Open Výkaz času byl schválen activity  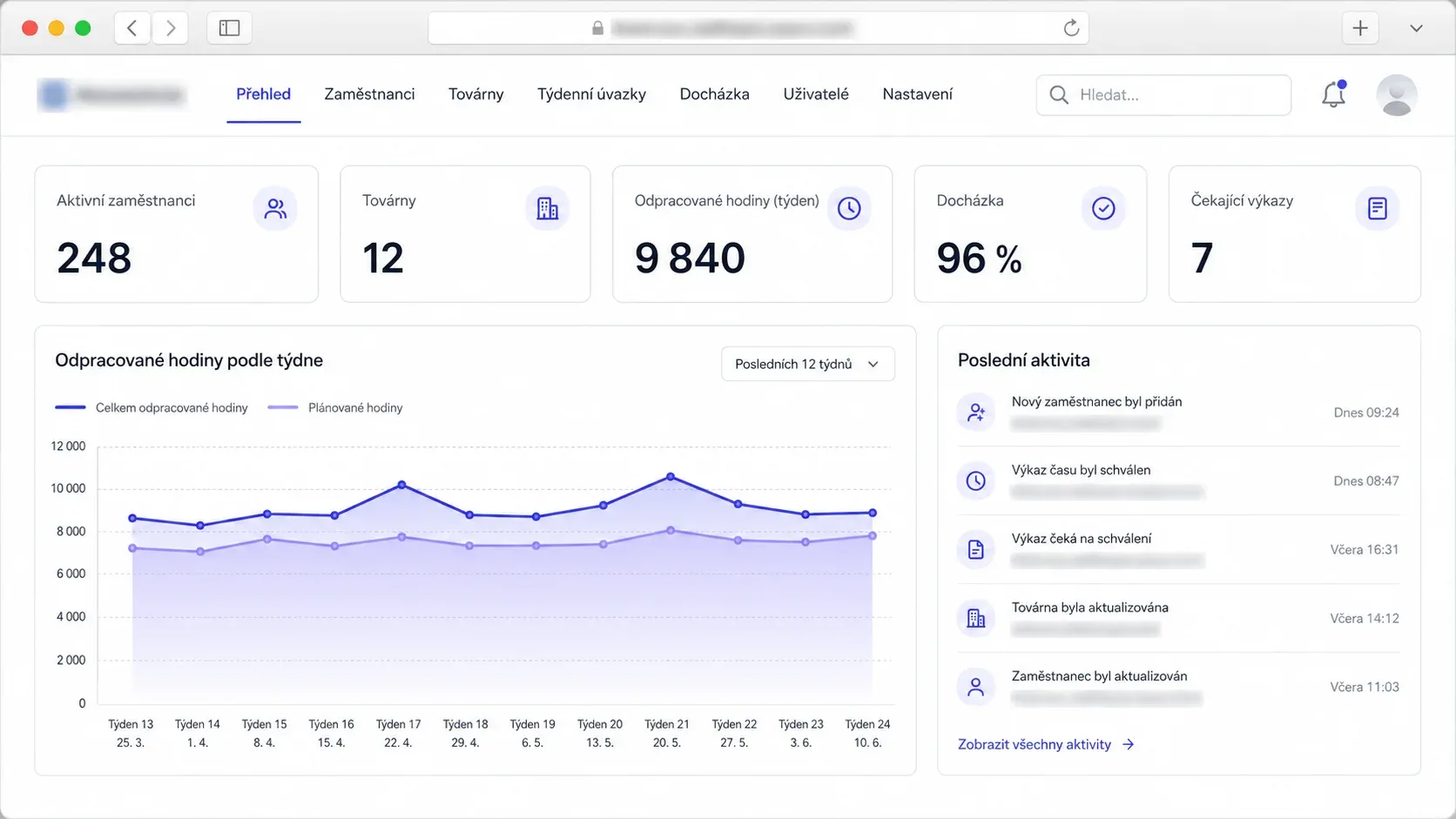coord(1178,480)
